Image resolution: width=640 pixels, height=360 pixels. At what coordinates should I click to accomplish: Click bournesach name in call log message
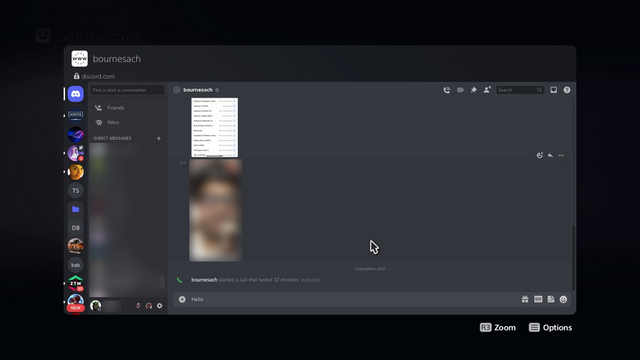click(x=204, y=280)
